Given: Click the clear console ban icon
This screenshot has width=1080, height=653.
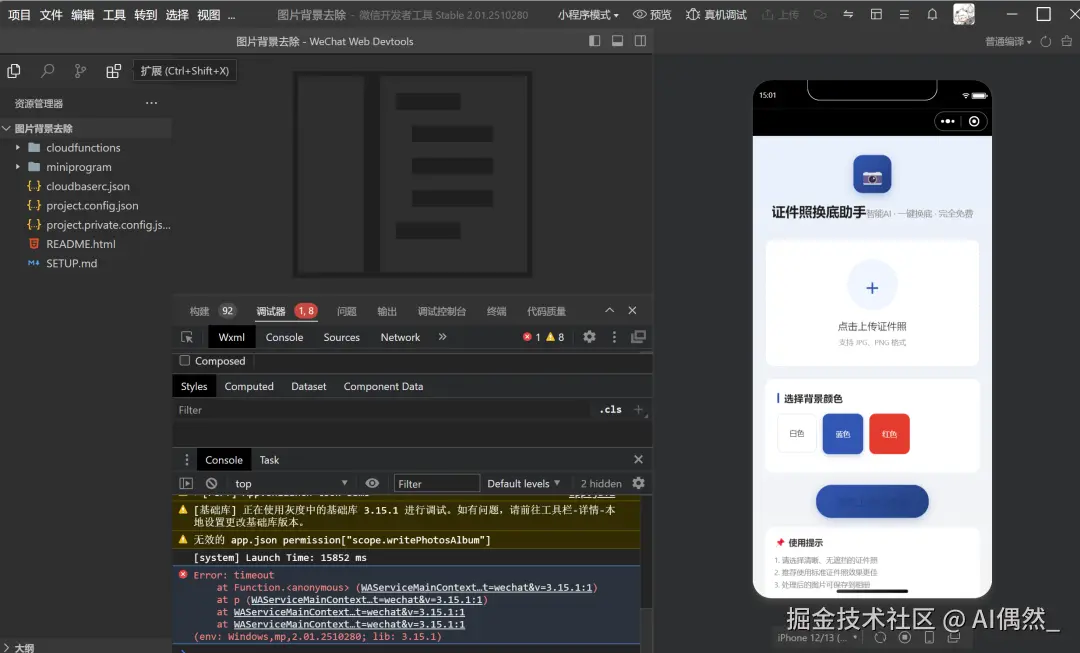Looking at the screenshot, I should (x=211, y=484).
